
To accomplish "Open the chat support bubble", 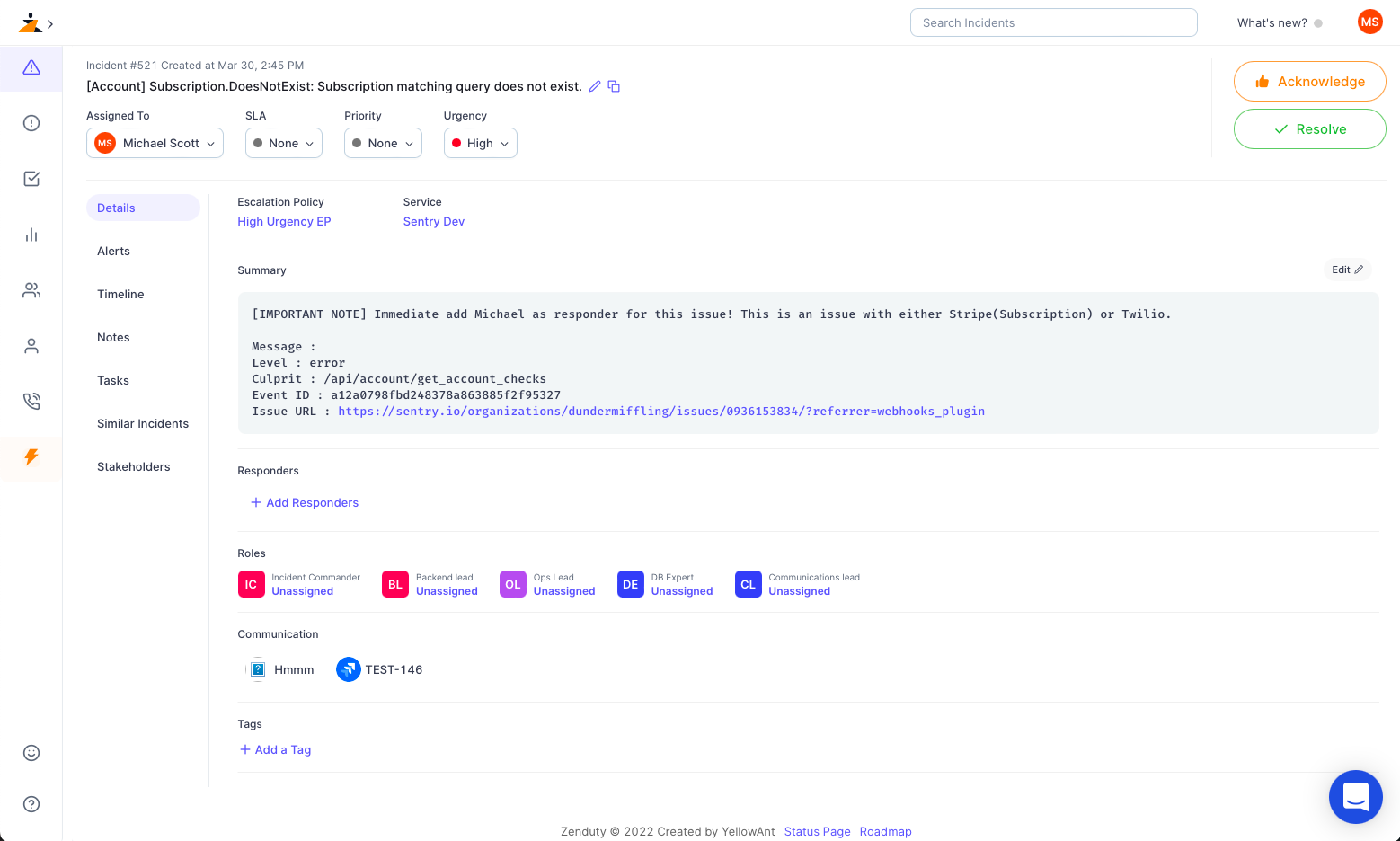I will 1355,797.
